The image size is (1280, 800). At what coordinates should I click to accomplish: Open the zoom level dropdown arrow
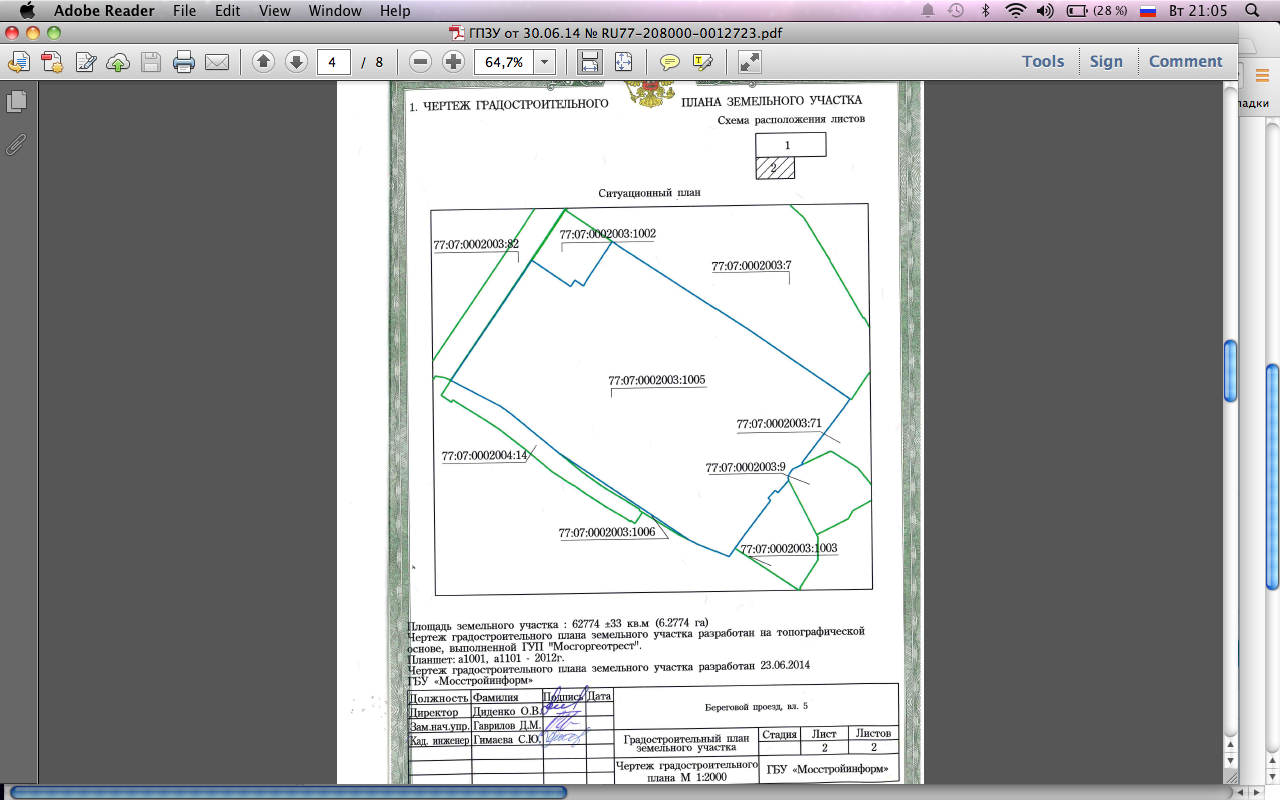(x=544, y=62)
